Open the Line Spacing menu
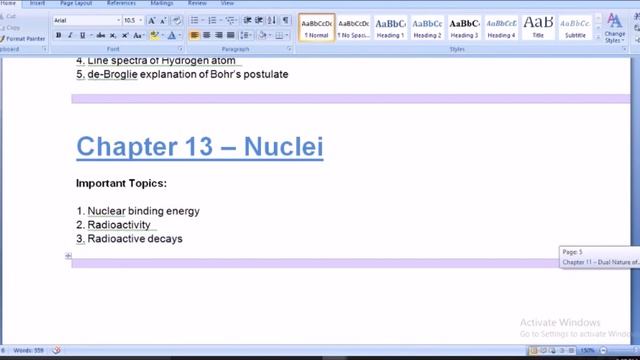 point(246,36)
